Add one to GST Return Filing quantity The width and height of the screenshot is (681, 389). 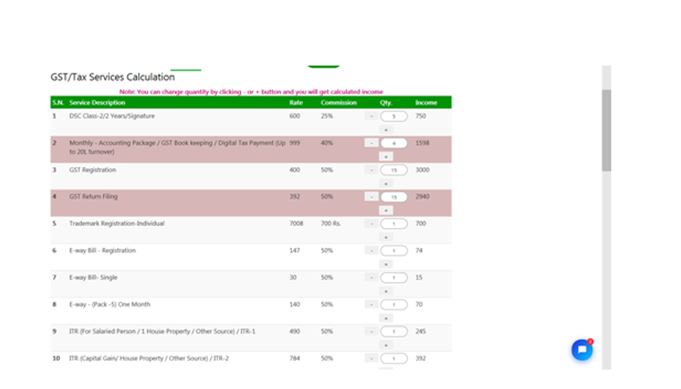click(386, 211)
